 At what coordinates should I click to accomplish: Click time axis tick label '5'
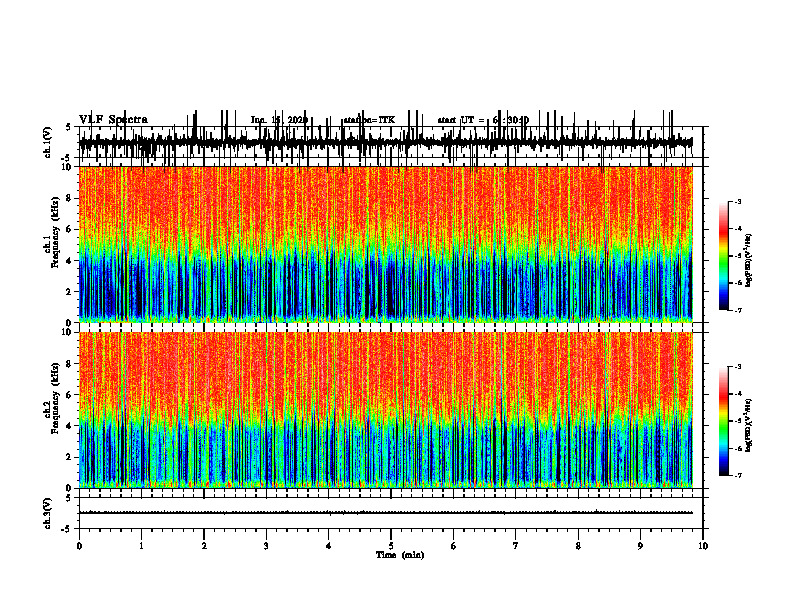click(x=391, y=546)
